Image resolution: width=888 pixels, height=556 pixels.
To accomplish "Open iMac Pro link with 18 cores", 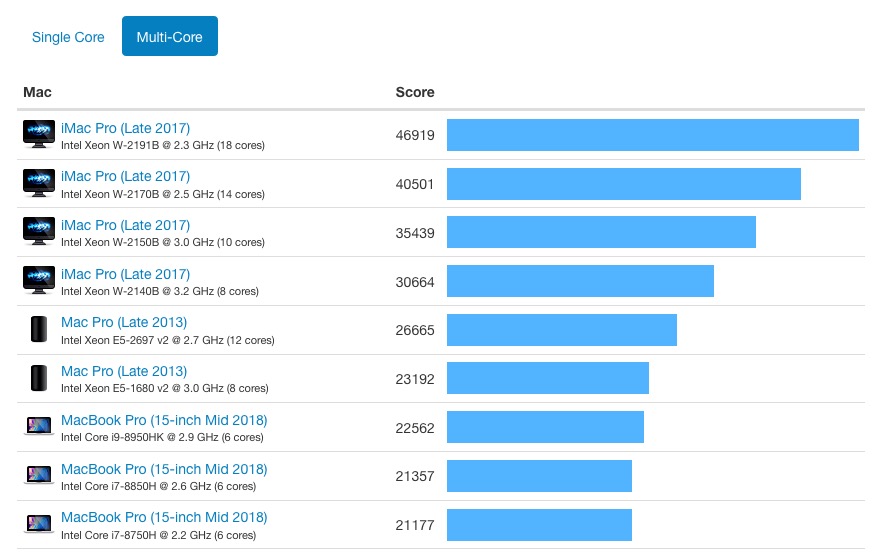I will point(125,129).
